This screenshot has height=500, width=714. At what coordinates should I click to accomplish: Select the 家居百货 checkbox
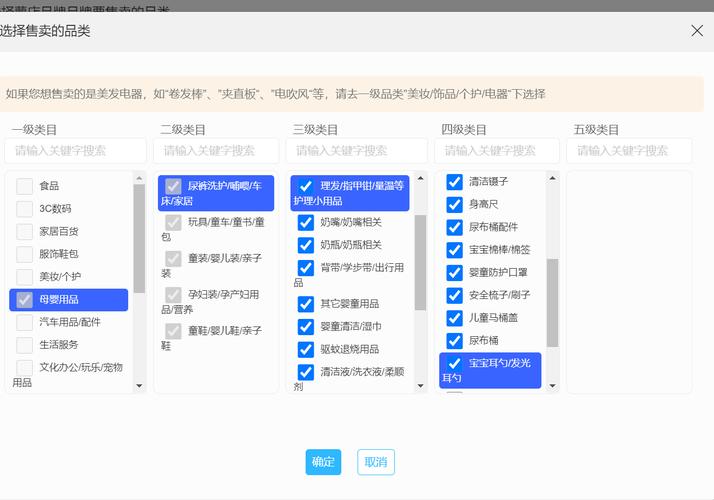25,231
